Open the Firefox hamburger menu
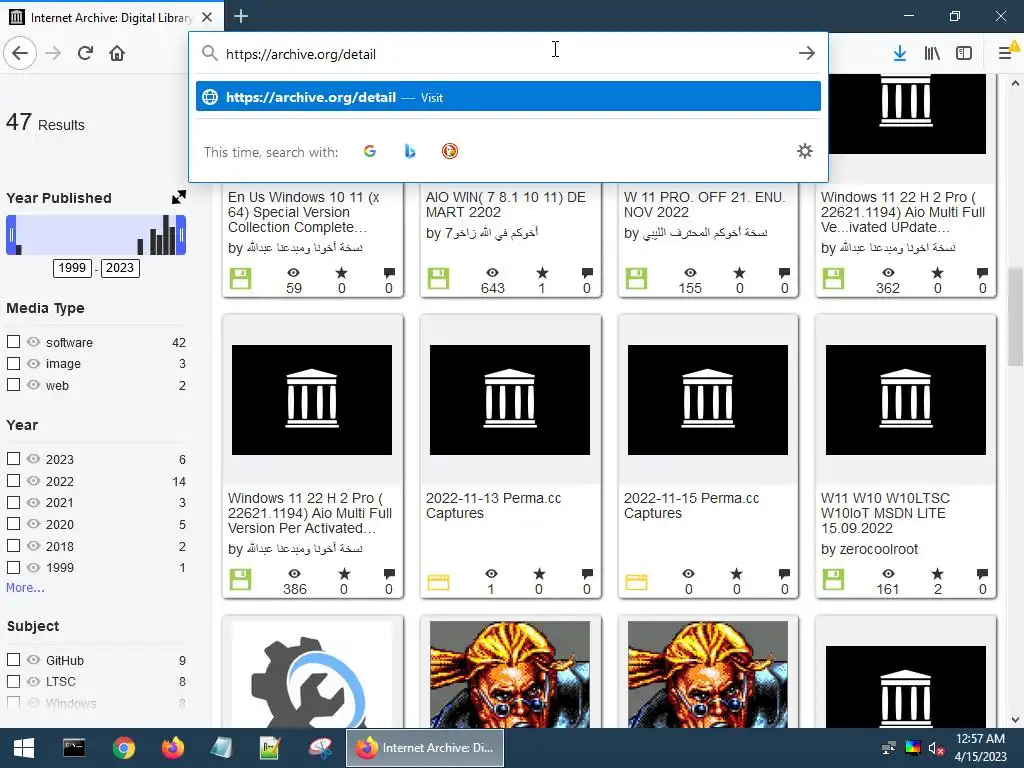This screenshot has height=768, width=1024. pyautogui.click(x=1006, y=53)
